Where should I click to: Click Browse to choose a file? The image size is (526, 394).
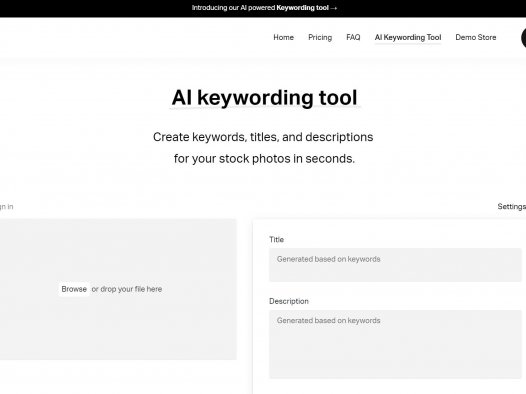pyautogui.click(x=74, y=289)
